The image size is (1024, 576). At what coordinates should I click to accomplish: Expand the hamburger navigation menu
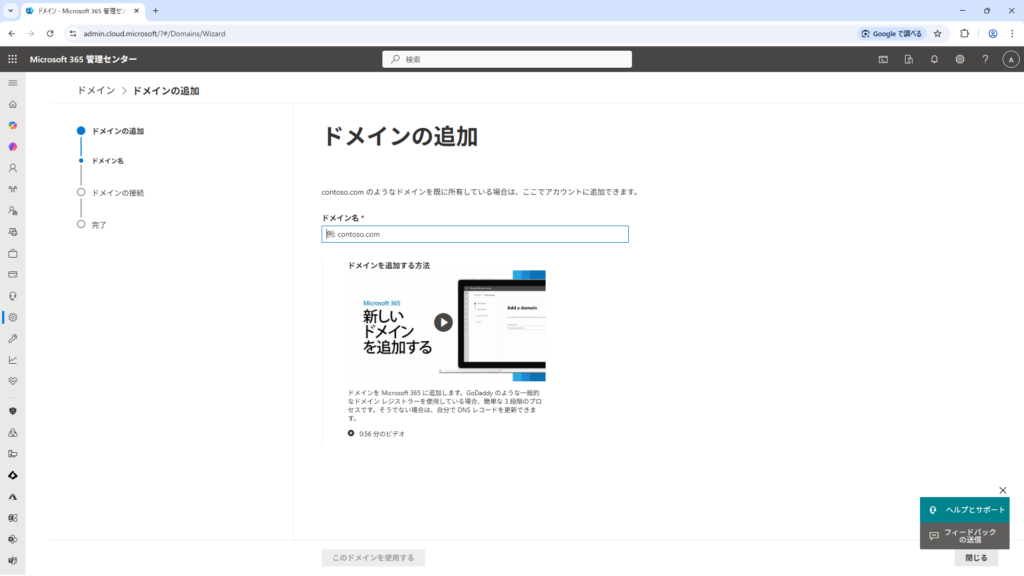[13, 82]
